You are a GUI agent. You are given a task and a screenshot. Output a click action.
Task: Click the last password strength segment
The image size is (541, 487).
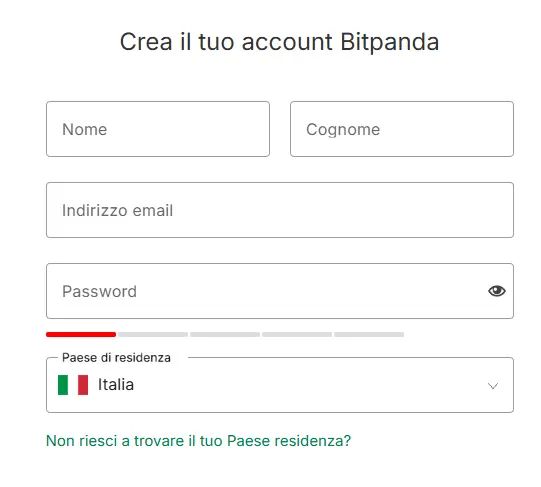tap(369, 334)
